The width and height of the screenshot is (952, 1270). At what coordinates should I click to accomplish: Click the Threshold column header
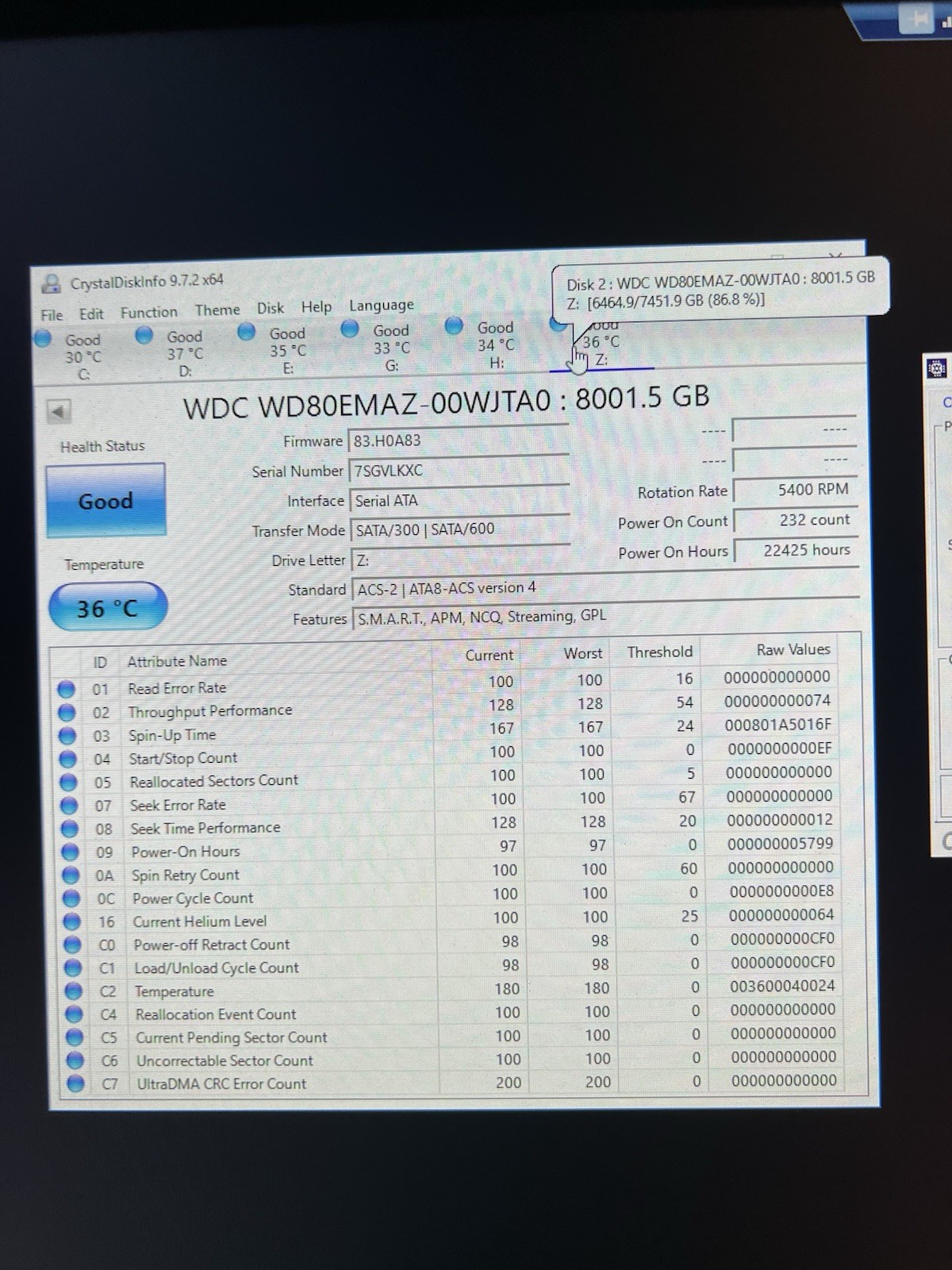click(660, 652)
